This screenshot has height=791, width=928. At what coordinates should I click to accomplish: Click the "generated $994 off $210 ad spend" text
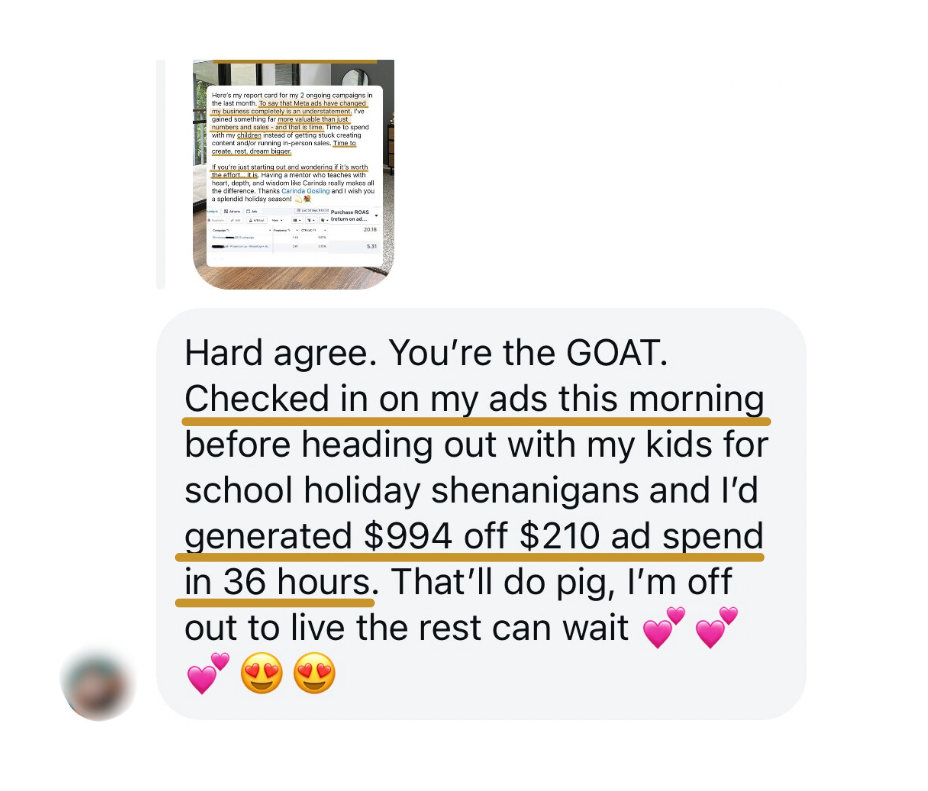point(474,536)
